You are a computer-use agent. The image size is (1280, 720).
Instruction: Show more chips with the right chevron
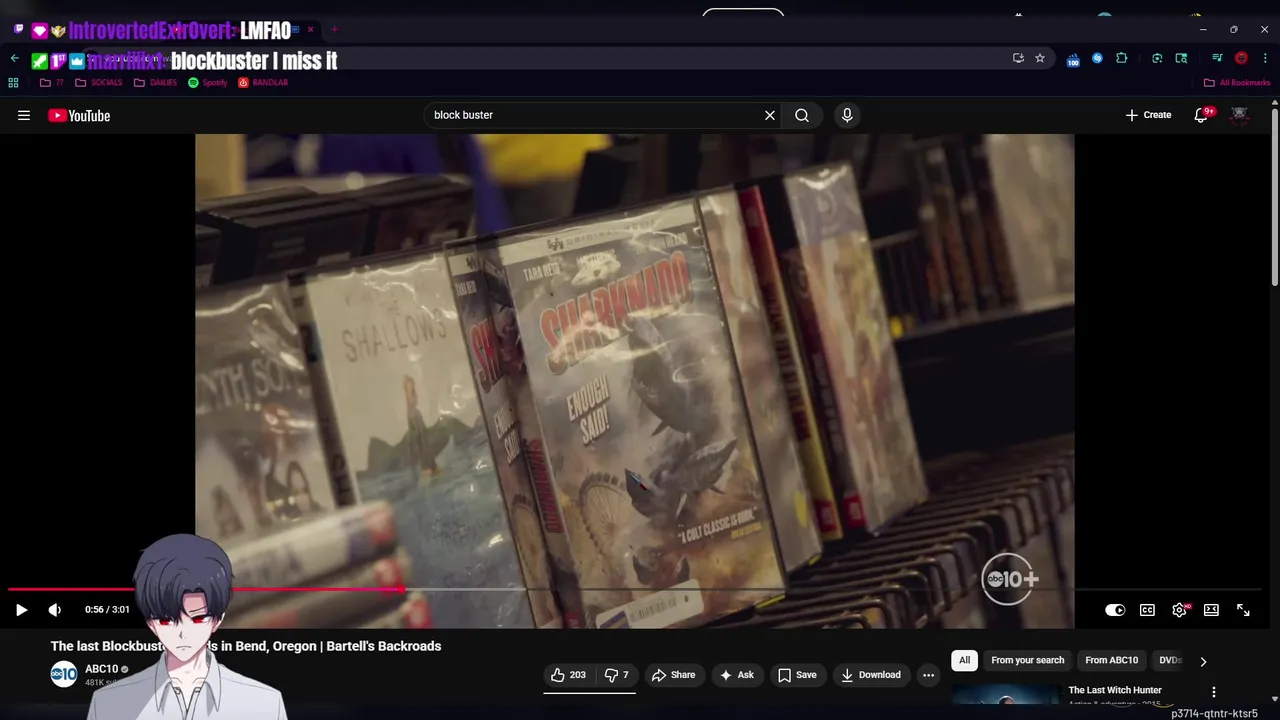click(1203, 661)
